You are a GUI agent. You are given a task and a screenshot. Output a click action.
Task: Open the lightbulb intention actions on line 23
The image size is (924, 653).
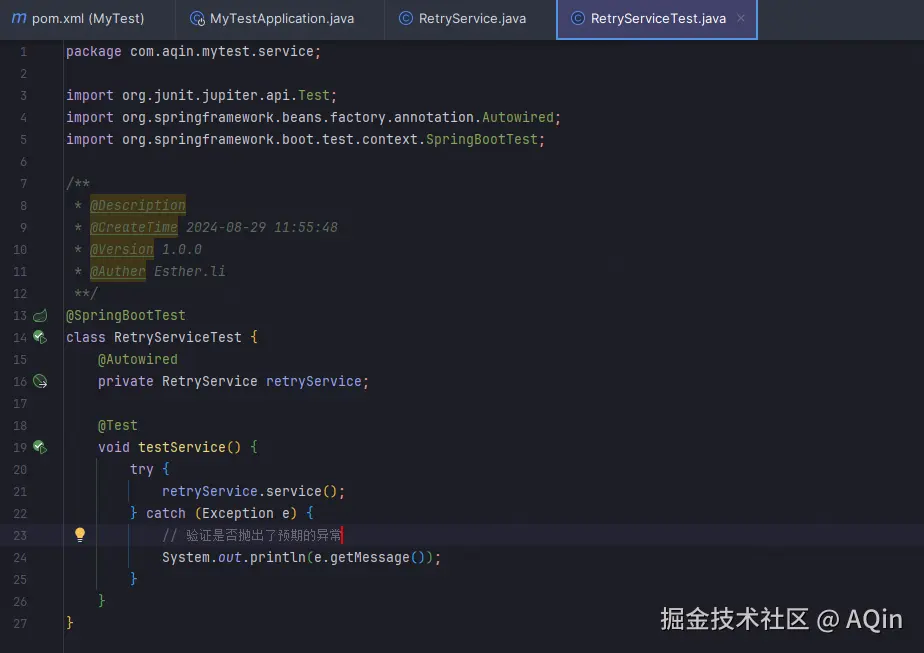(80, 535)
